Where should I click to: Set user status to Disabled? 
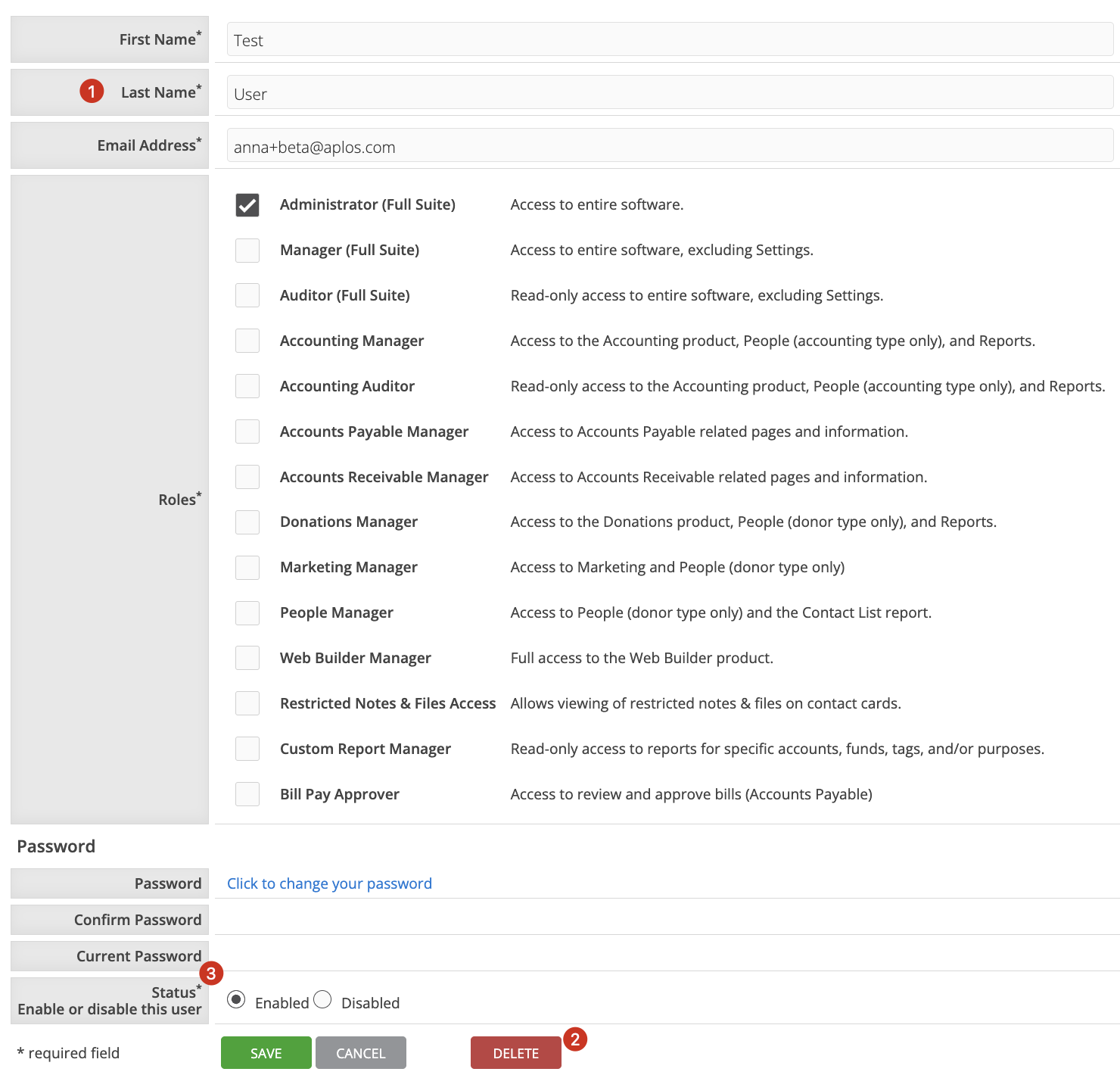[322, 1000]
